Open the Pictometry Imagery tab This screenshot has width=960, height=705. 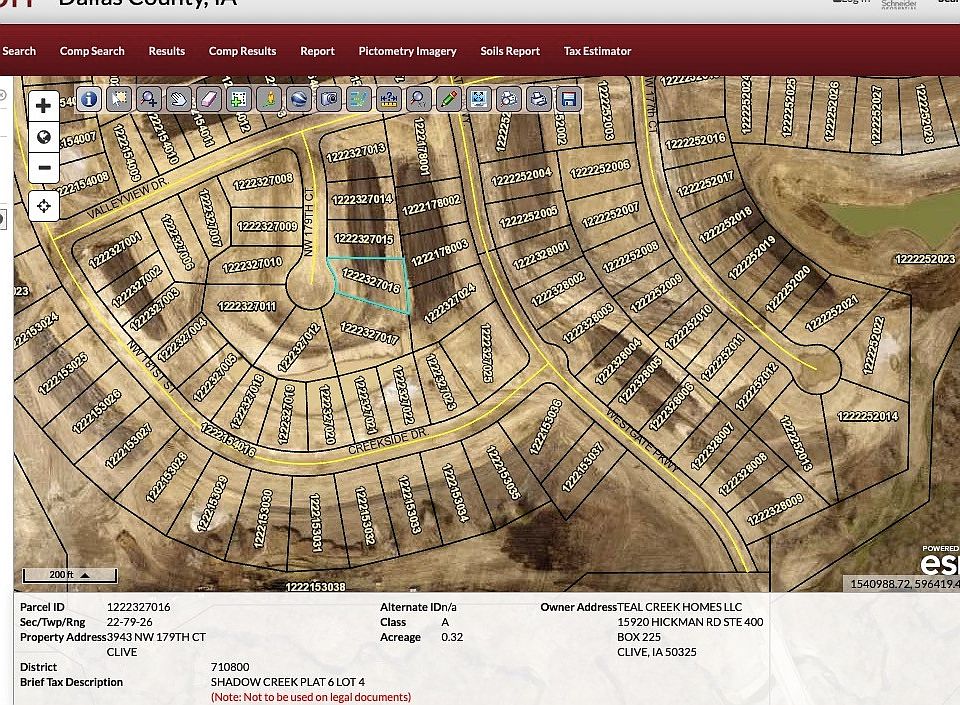(407, 51)
